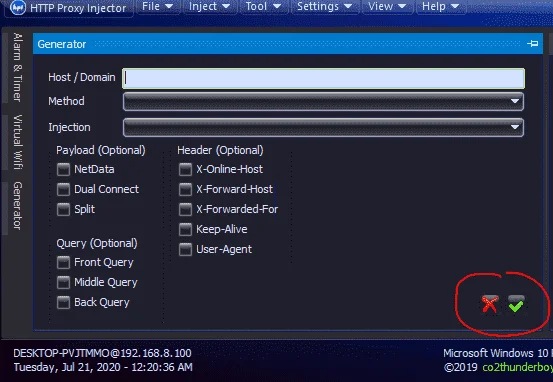The image size is (553, 382).
Task: Check the Front Query option
Action: point(63,262)
